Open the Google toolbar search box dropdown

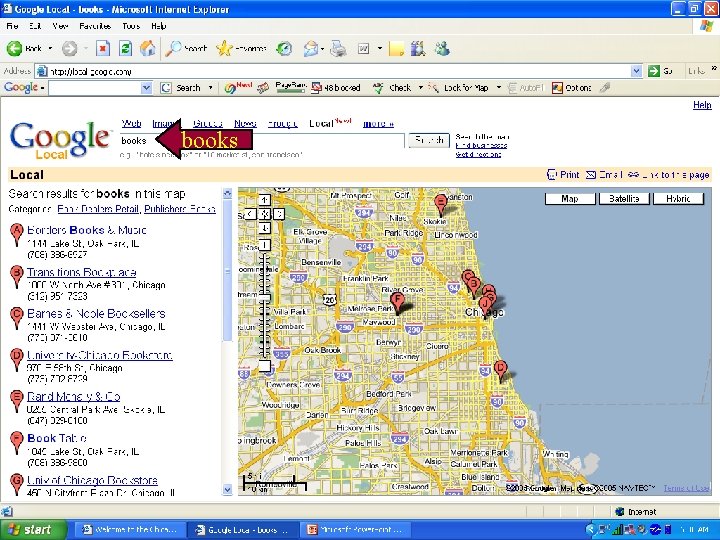[x=146, y=88]
